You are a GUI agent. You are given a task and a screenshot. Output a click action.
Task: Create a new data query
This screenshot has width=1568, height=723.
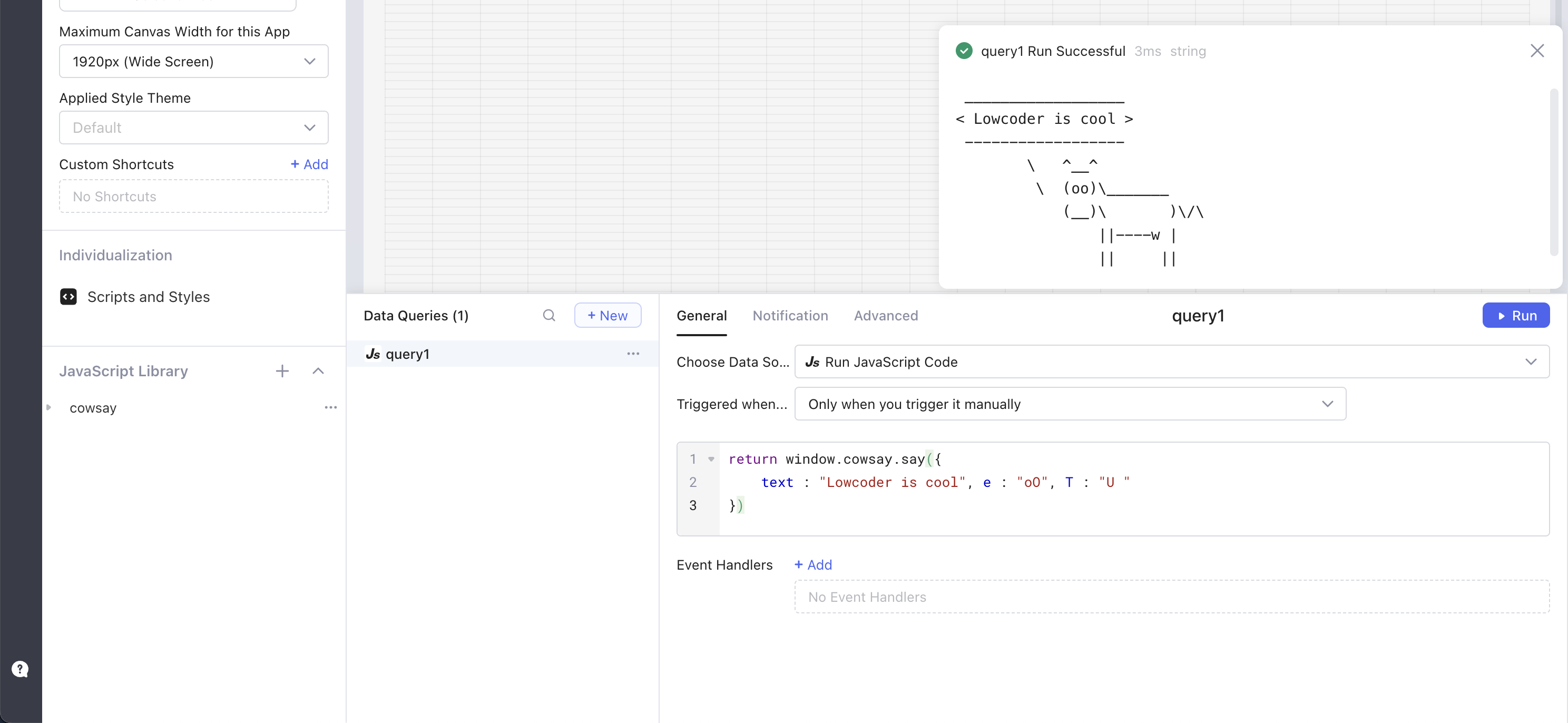pyautogui.click(x=607, y=315)
